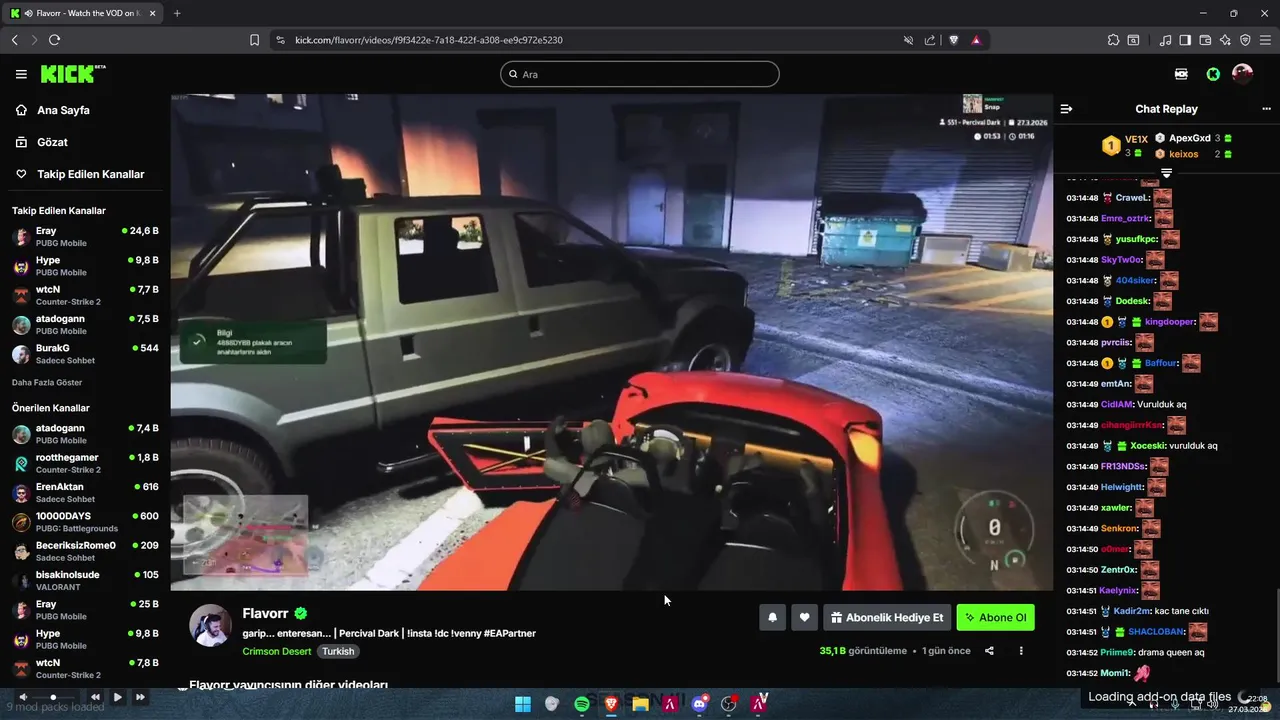The image size is (1280, 720).
Task: Open the browser main menu
Action: [x=1265, y=40]
